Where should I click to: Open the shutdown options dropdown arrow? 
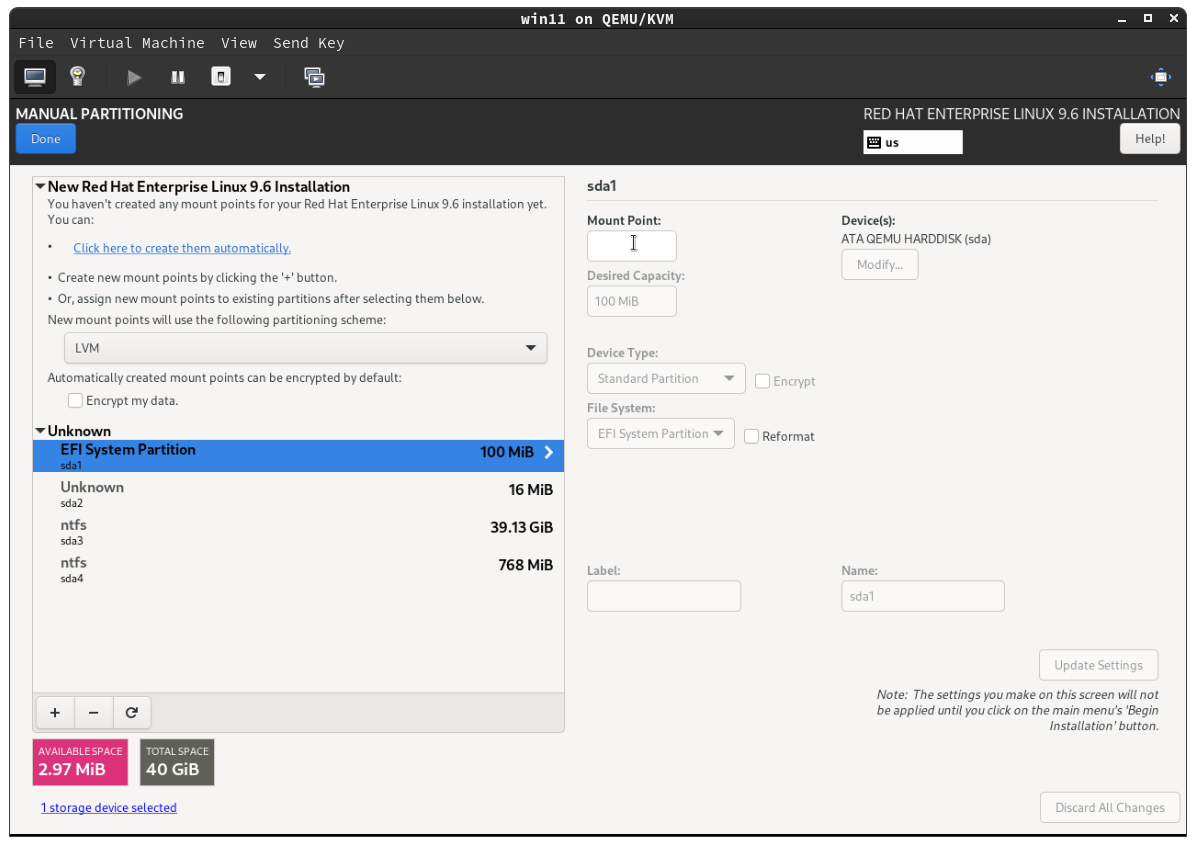pyautogui.click(x=260, y=77)
